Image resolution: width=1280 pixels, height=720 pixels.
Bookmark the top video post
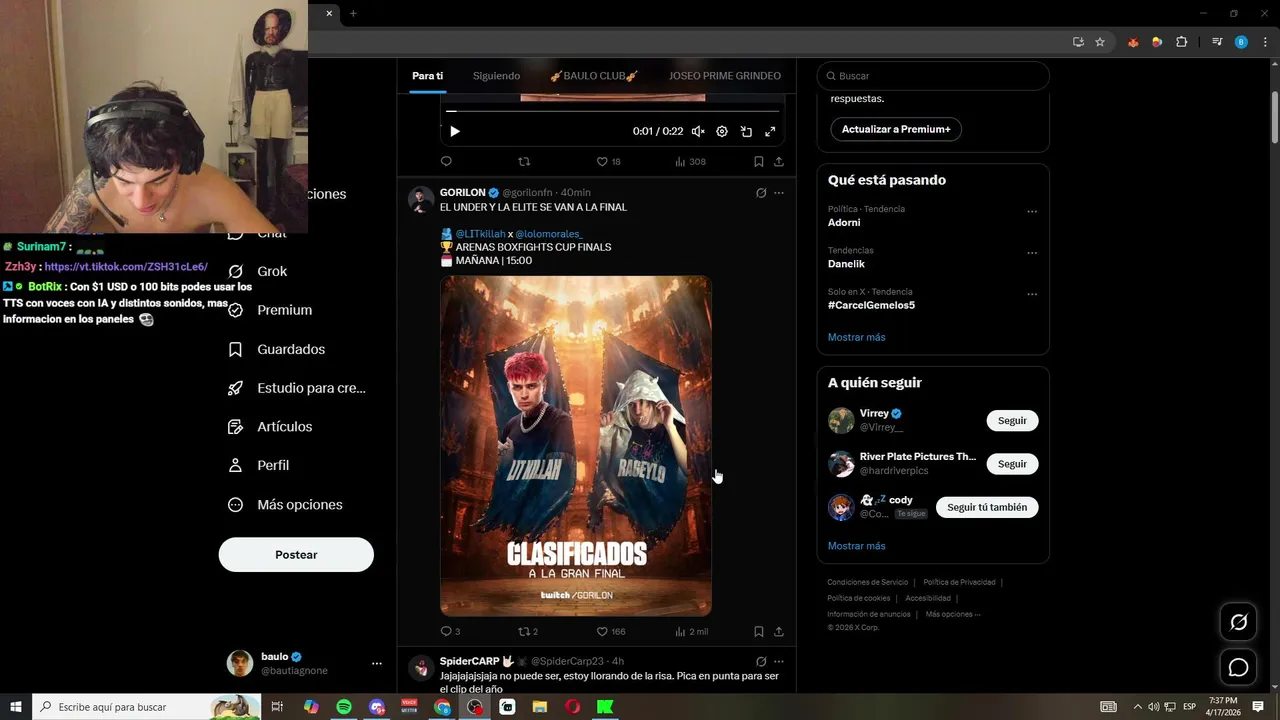759,161
